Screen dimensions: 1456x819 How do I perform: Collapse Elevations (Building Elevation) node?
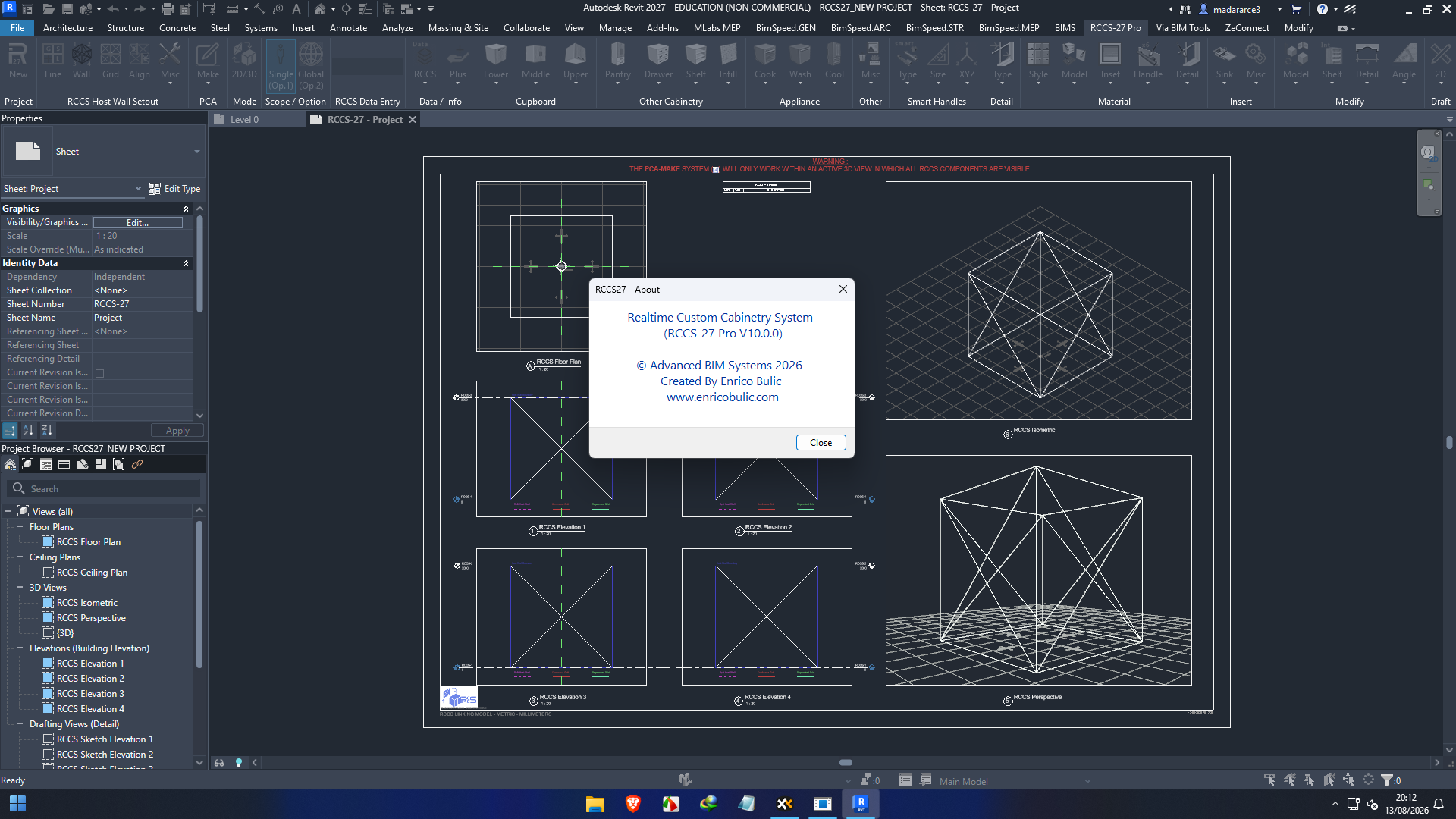[20, 648]
